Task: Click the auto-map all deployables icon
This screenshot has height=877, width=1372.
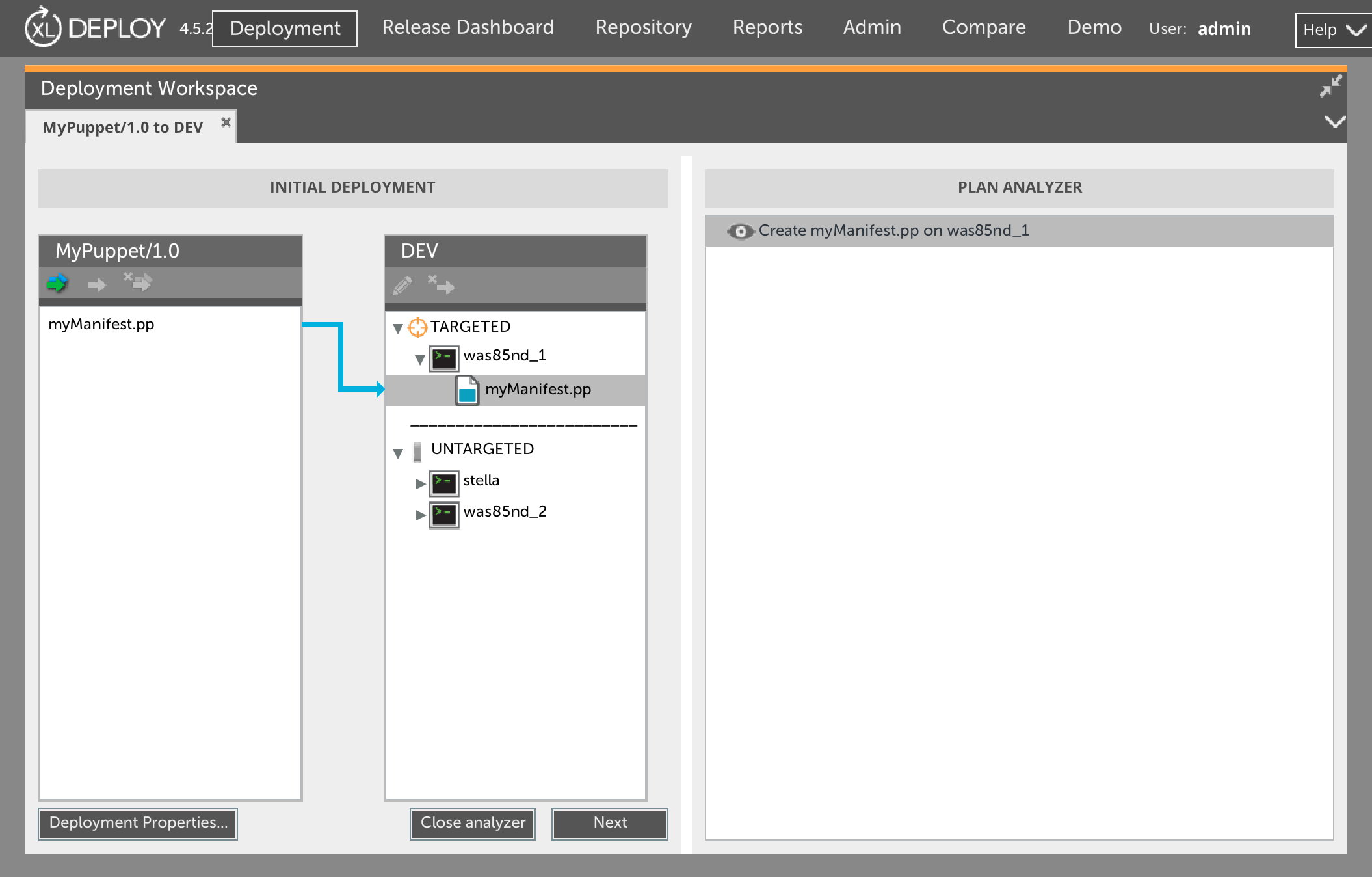Action: click(x=57, y=283)
